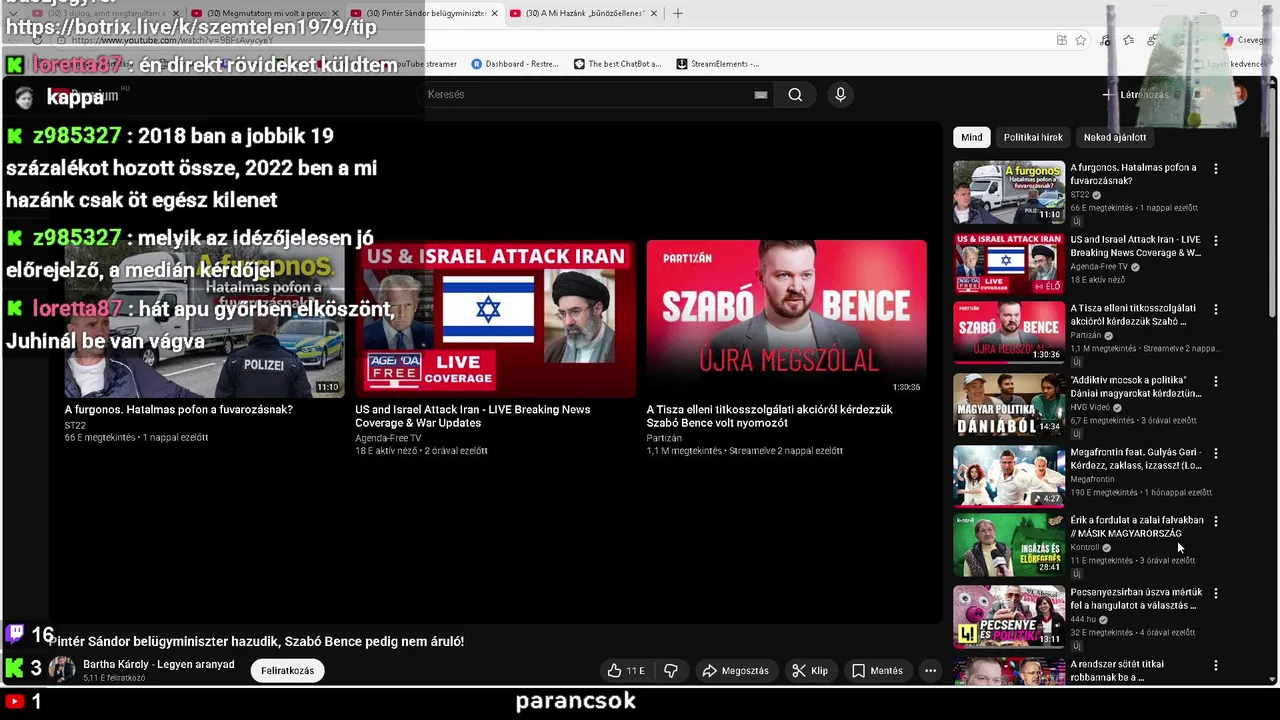The width and height of the screenshot is (1280, 720).
Task: Like the video with thumbs-up 11 E
Action: click(626, 671)
